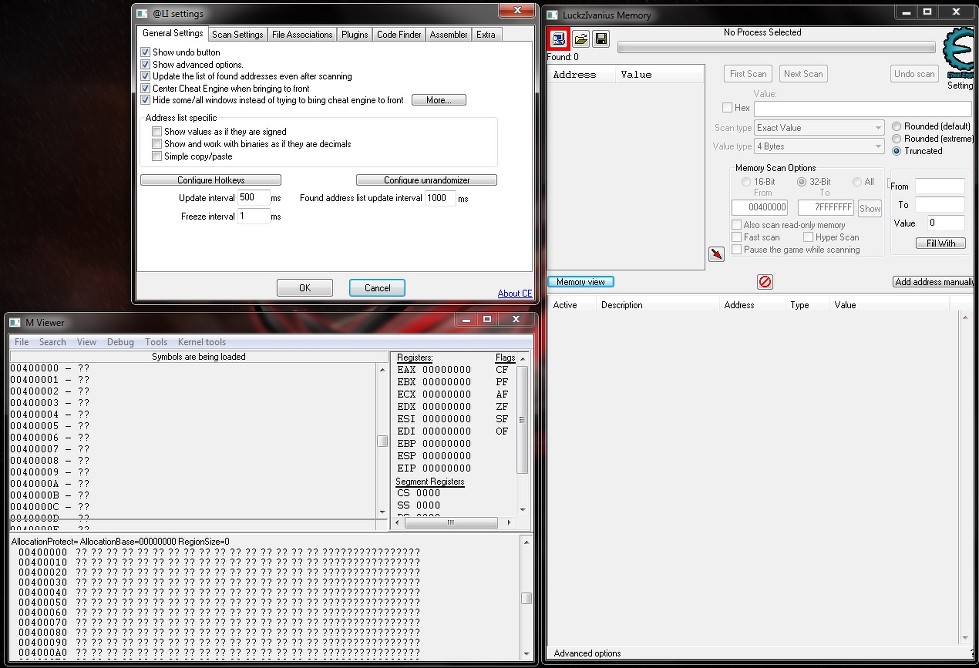The width and height of the screenshot is (979, 668).
Task: Toggle Show undo button checkbox
Action: [145, 52]
